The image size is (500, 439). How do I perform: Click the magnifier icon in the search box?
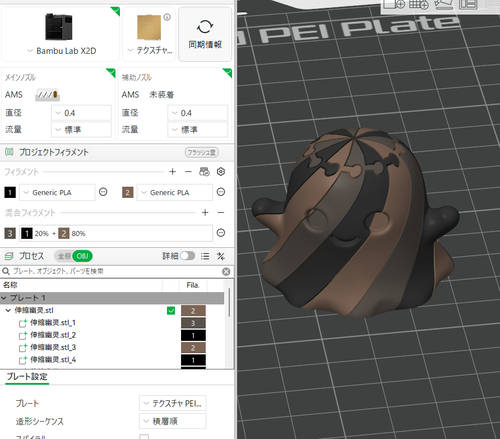pyautogui.click(x=6, y=271)
